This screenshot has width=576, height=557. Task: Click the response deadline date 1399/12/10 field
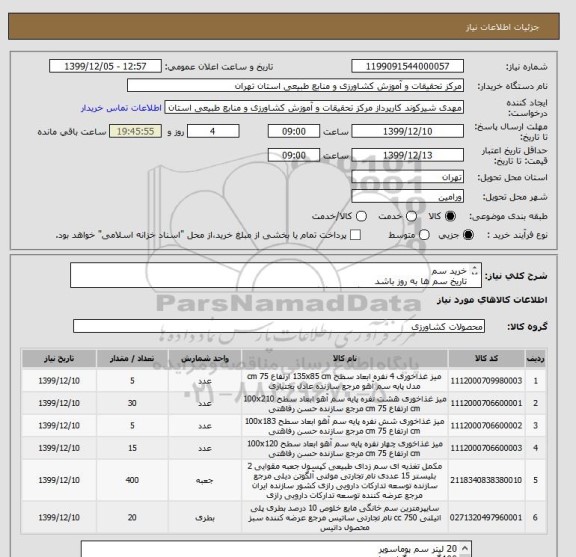tap(407, 131)
